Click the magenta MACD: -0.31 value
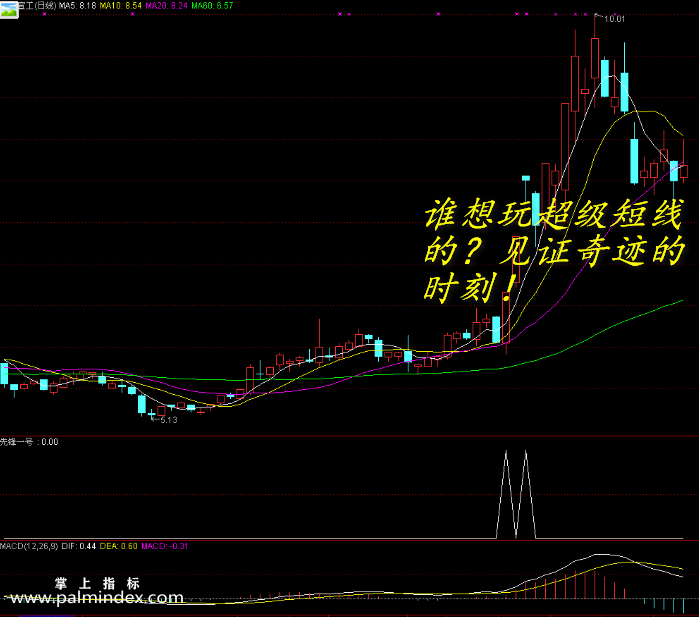Image resolution: width=699 pixels, height=617 pixels. [164, 546]
